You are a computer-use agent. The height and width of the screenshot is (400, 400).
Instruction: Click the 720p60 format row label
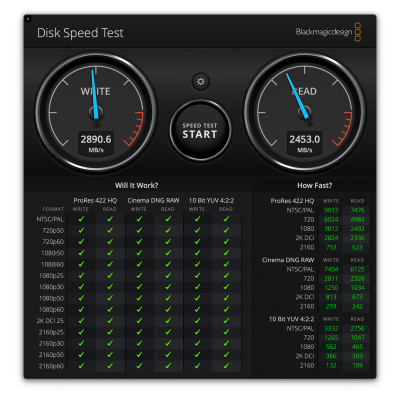(x=53, y=242)
